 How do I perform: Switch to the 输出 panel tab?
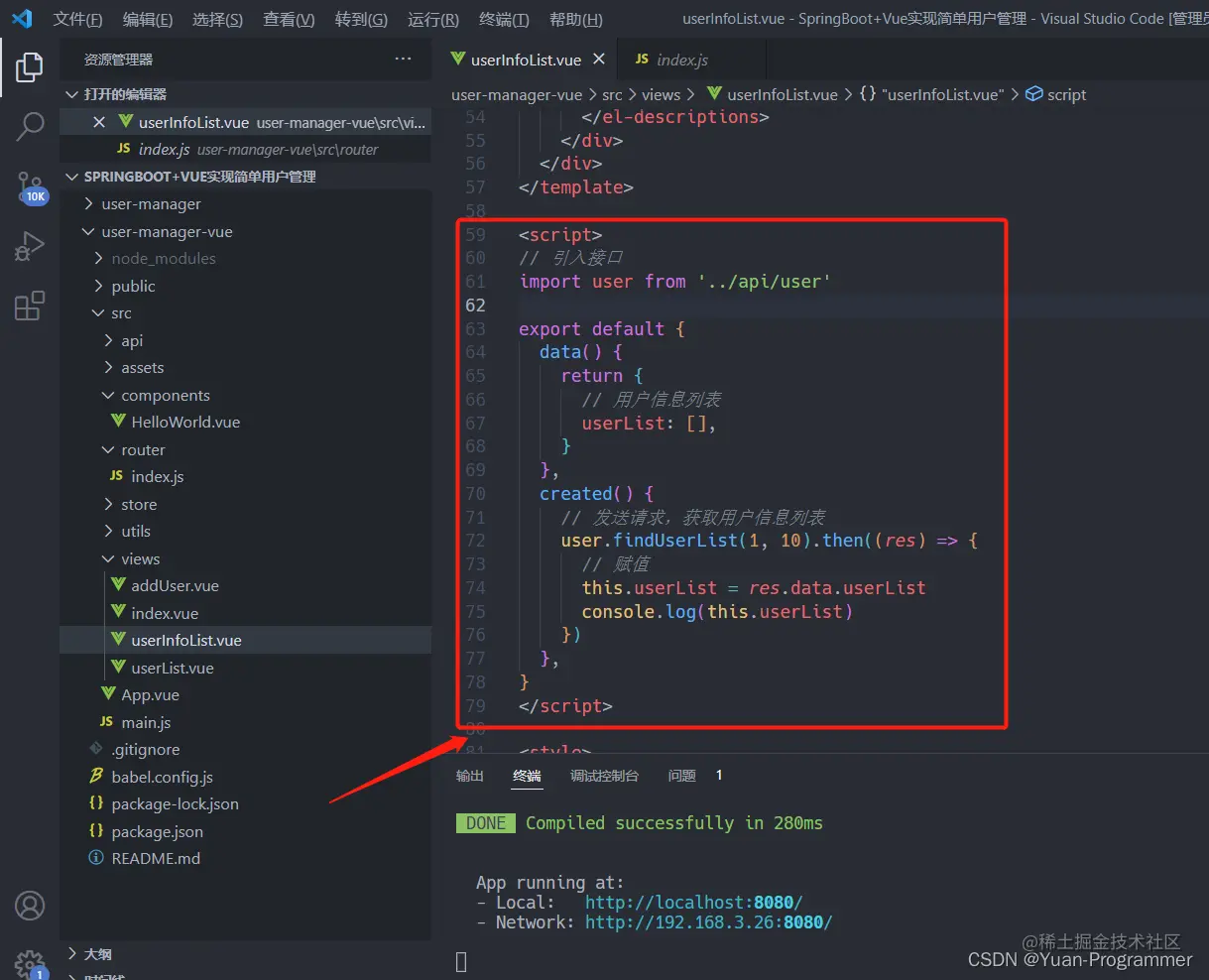470,776
